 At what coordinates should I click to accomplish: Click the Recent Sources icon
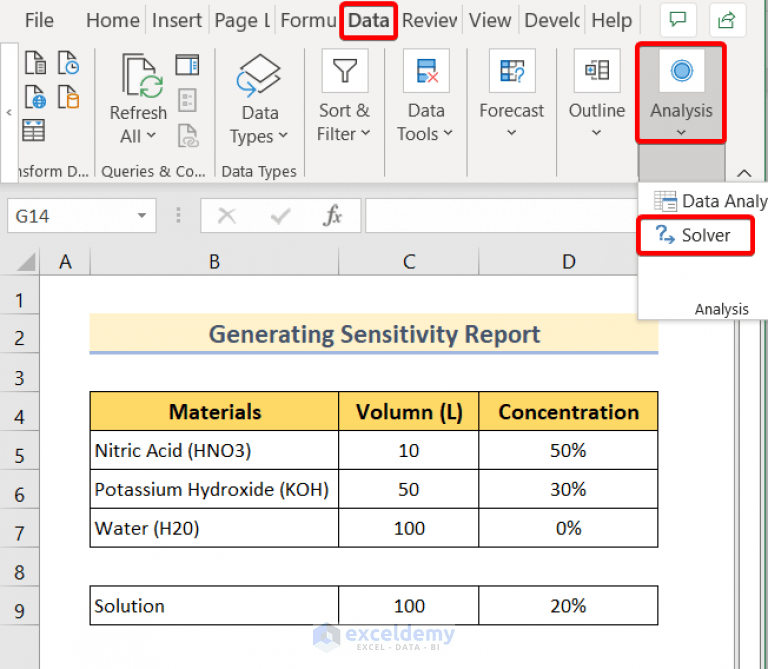pos(68,63)
